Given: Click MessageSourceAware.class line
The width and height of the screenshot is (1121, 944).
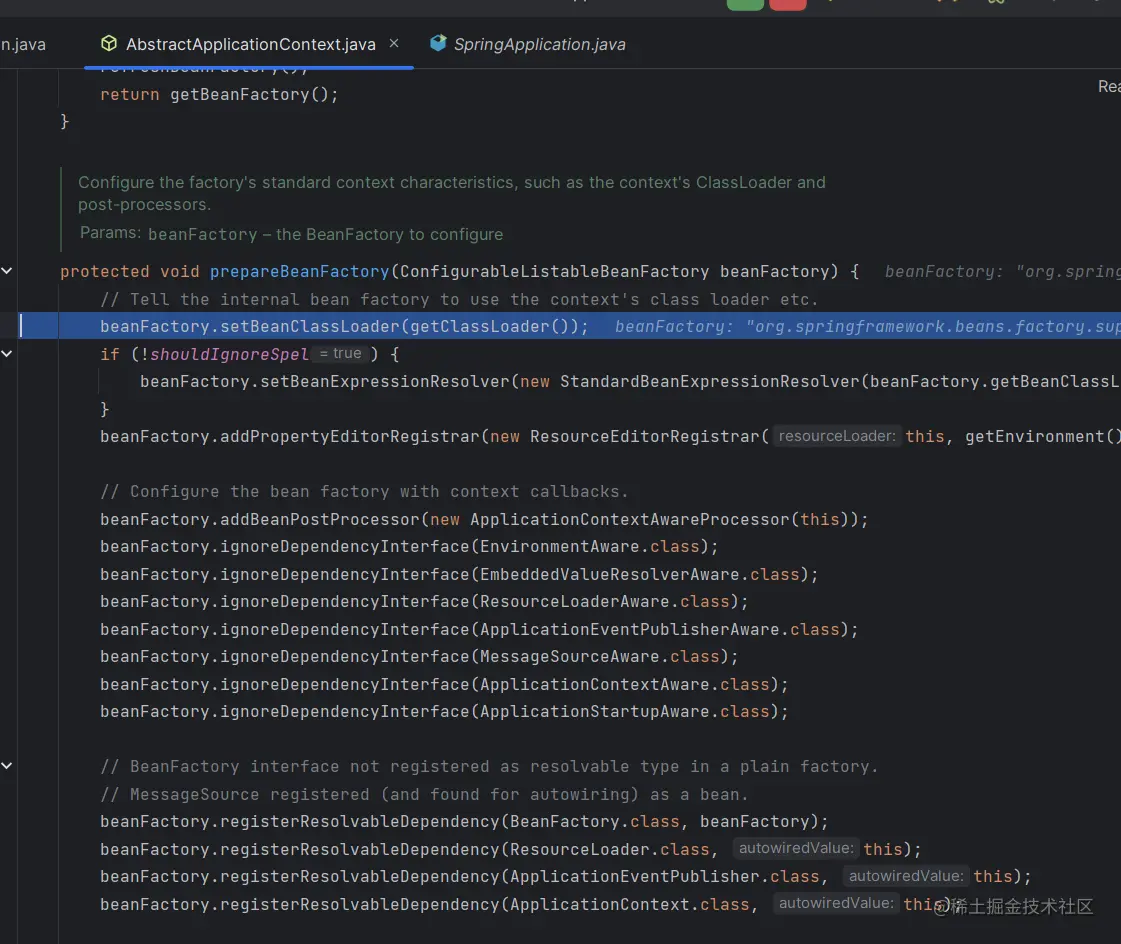Looking at the screenshot, I should point(419,657).
